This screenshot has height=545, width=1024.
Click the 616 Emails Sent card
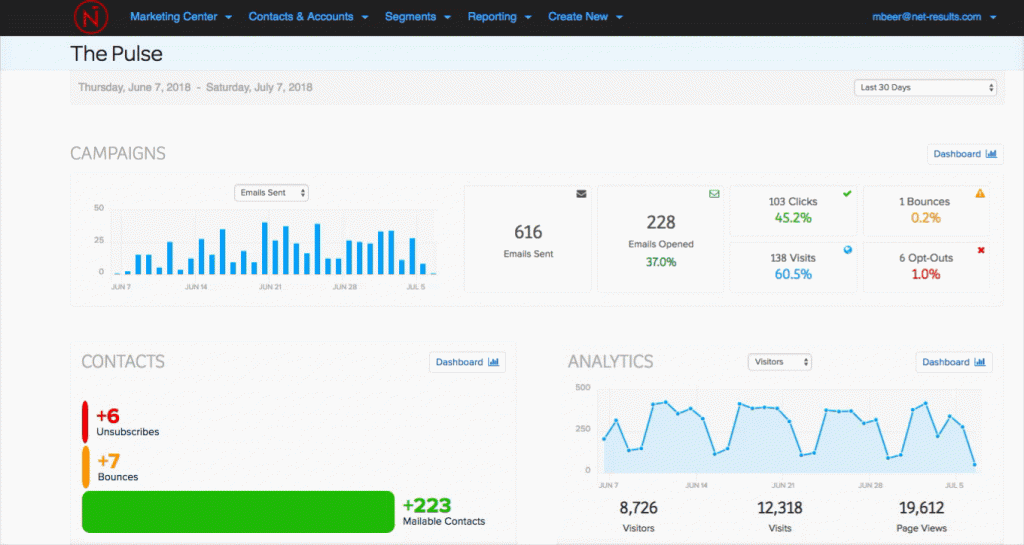pos(528,239)
